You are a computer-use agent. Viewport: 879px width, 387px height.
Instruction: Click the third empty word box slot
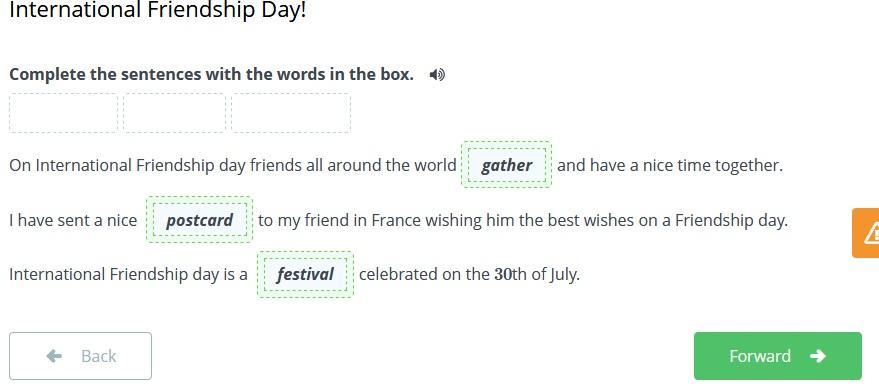coord(291,113)
